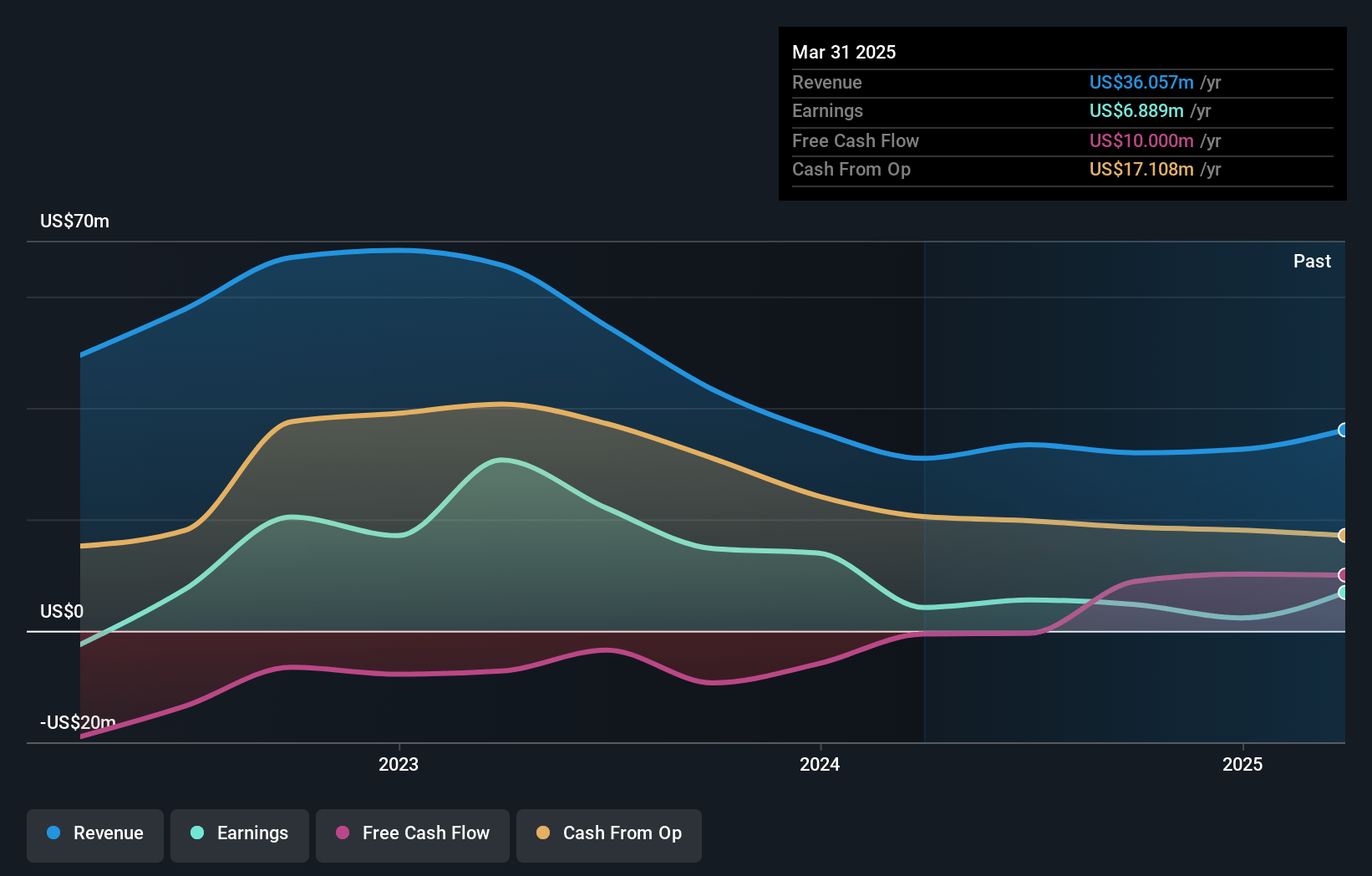Click the blue Revenue legend dot
This screenshot has width=1372, height=876.
tap(53, 833)
